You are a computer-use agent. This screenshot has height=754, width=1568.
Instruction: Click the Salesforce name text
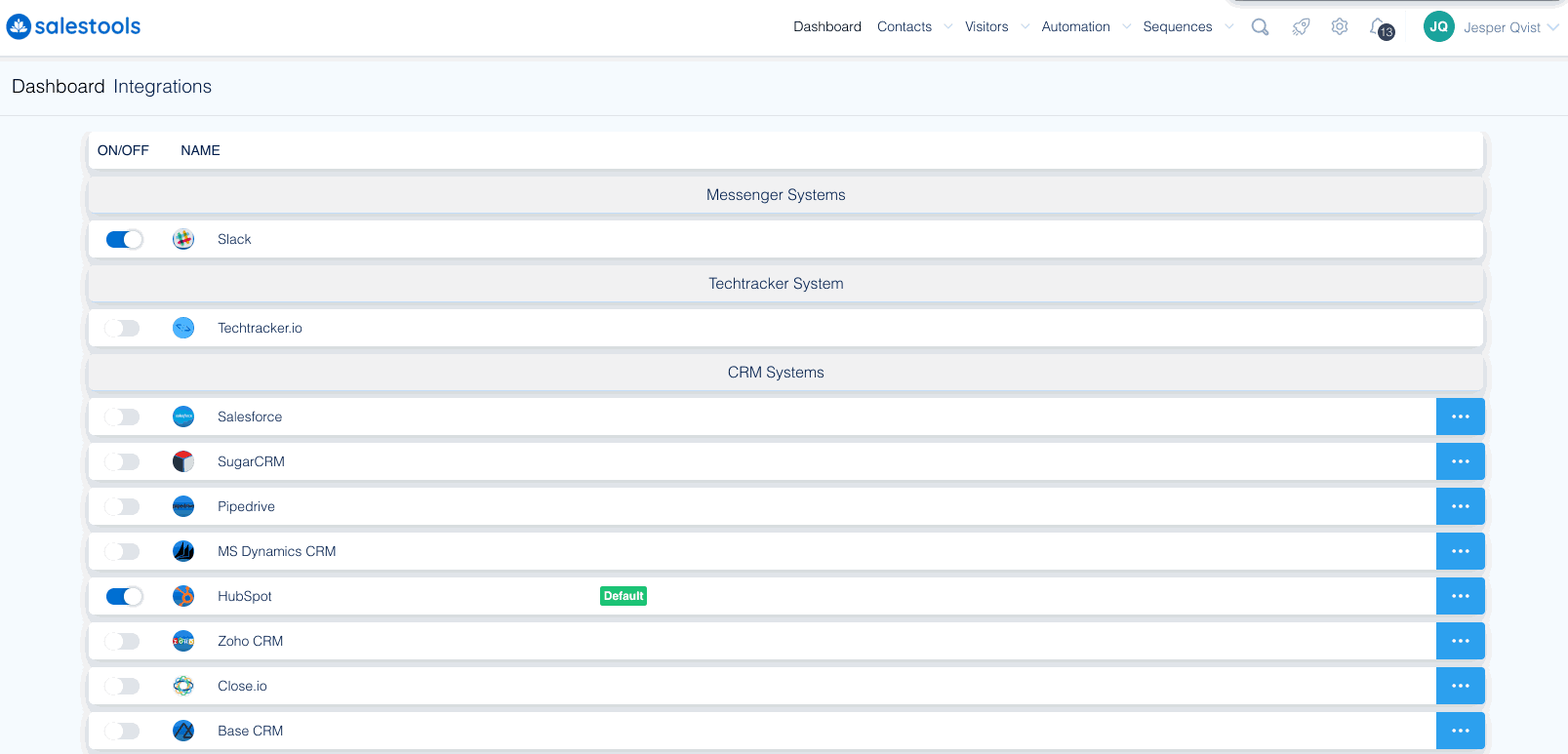pos(250,417)
